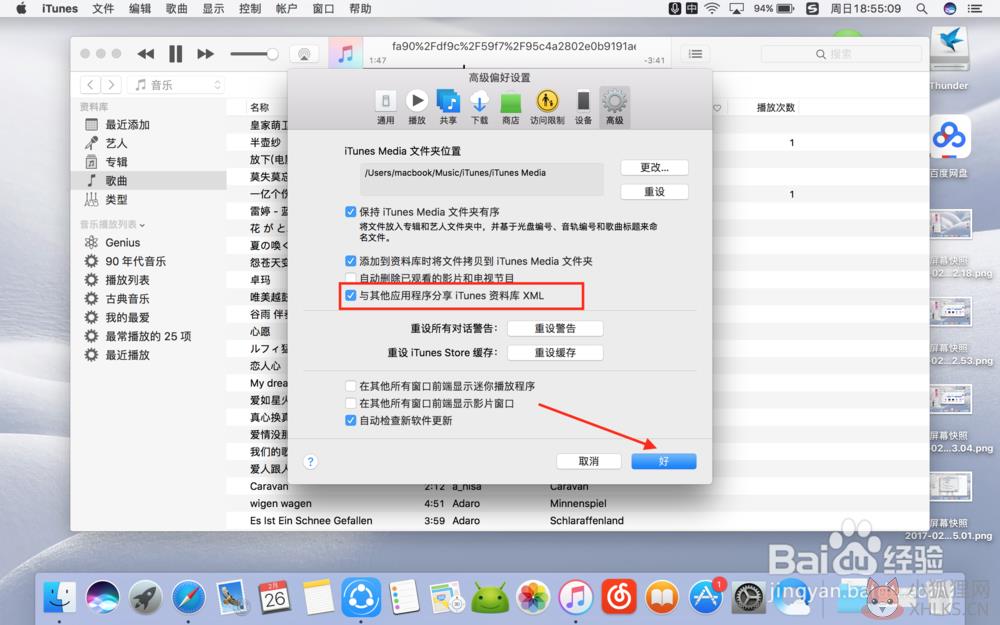Viewport: 1000px width, 625px height.
Task: Click the help question mark button
Action: coord(310,462)
